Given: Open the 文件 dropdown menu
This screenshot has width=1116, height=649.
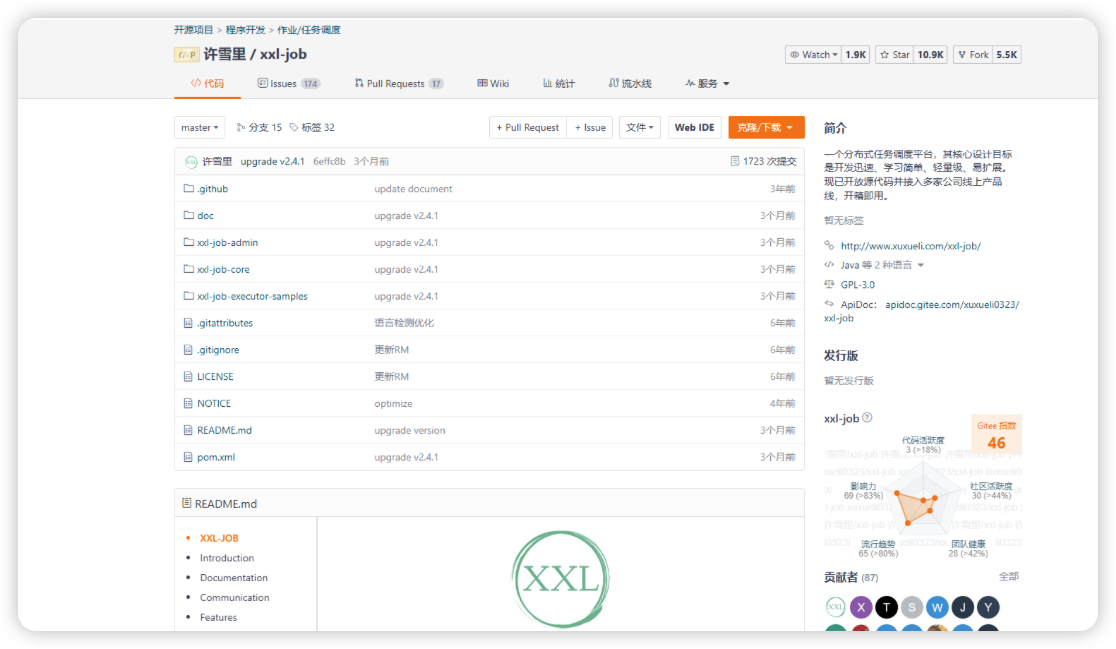Looking at the screenshot, I should coord(640,127).
